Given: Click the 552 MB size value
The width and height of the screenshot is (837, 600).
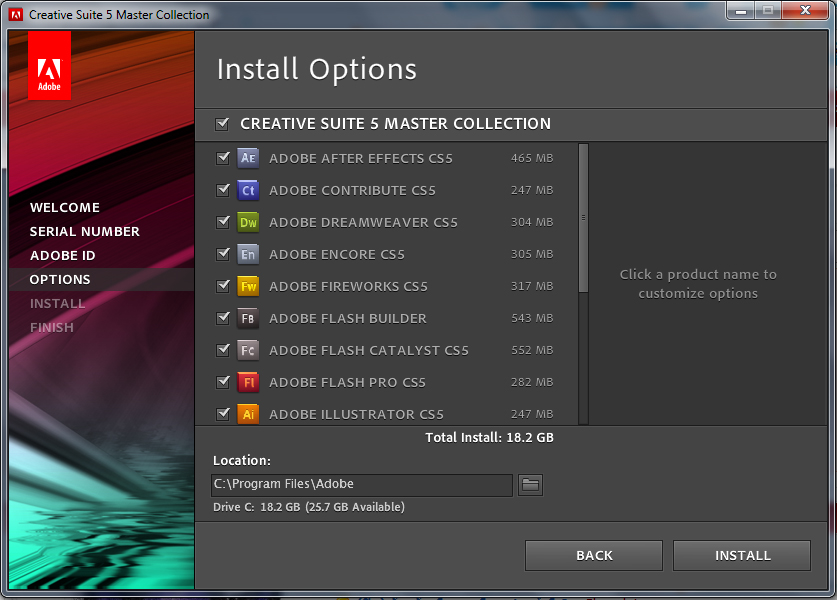Looking at the screenshot, I should click(x=532, y=350).
